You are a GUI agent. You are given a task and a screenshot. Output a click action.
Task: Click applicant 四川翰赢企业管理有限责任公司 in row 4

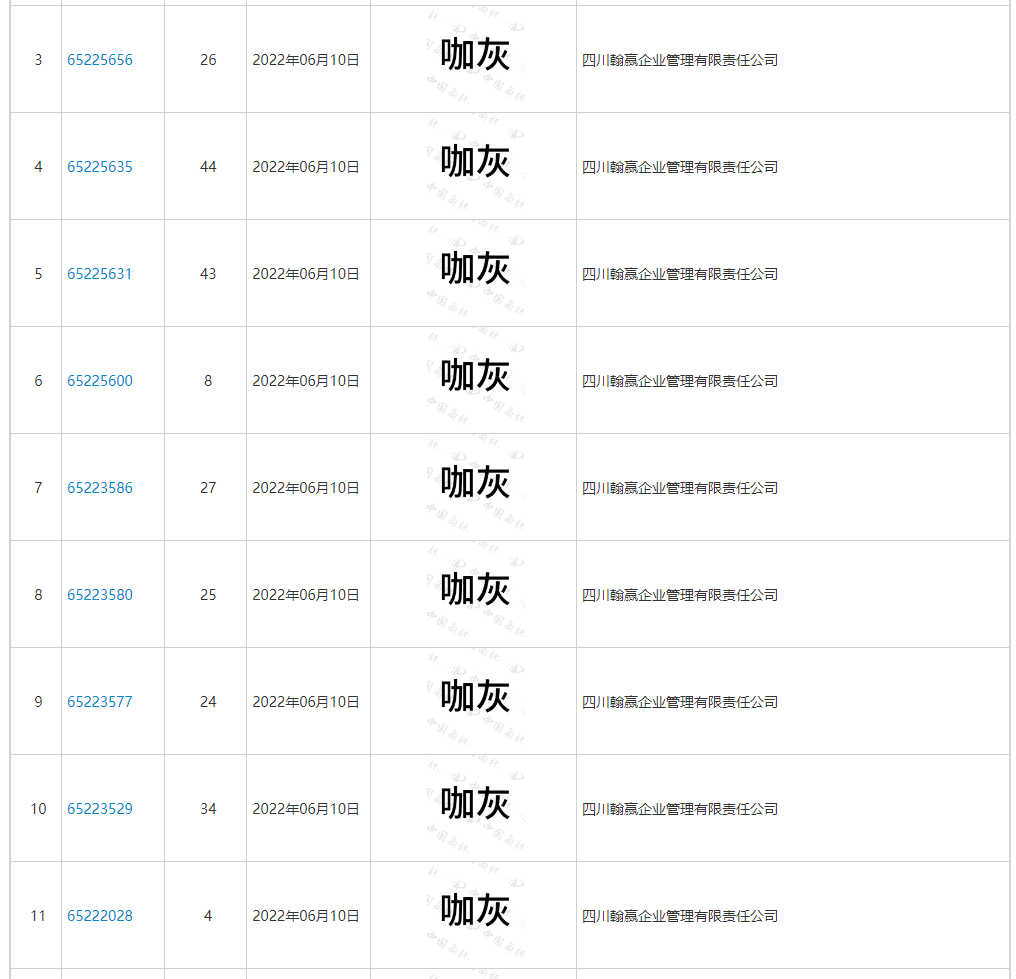coord(680,167)
